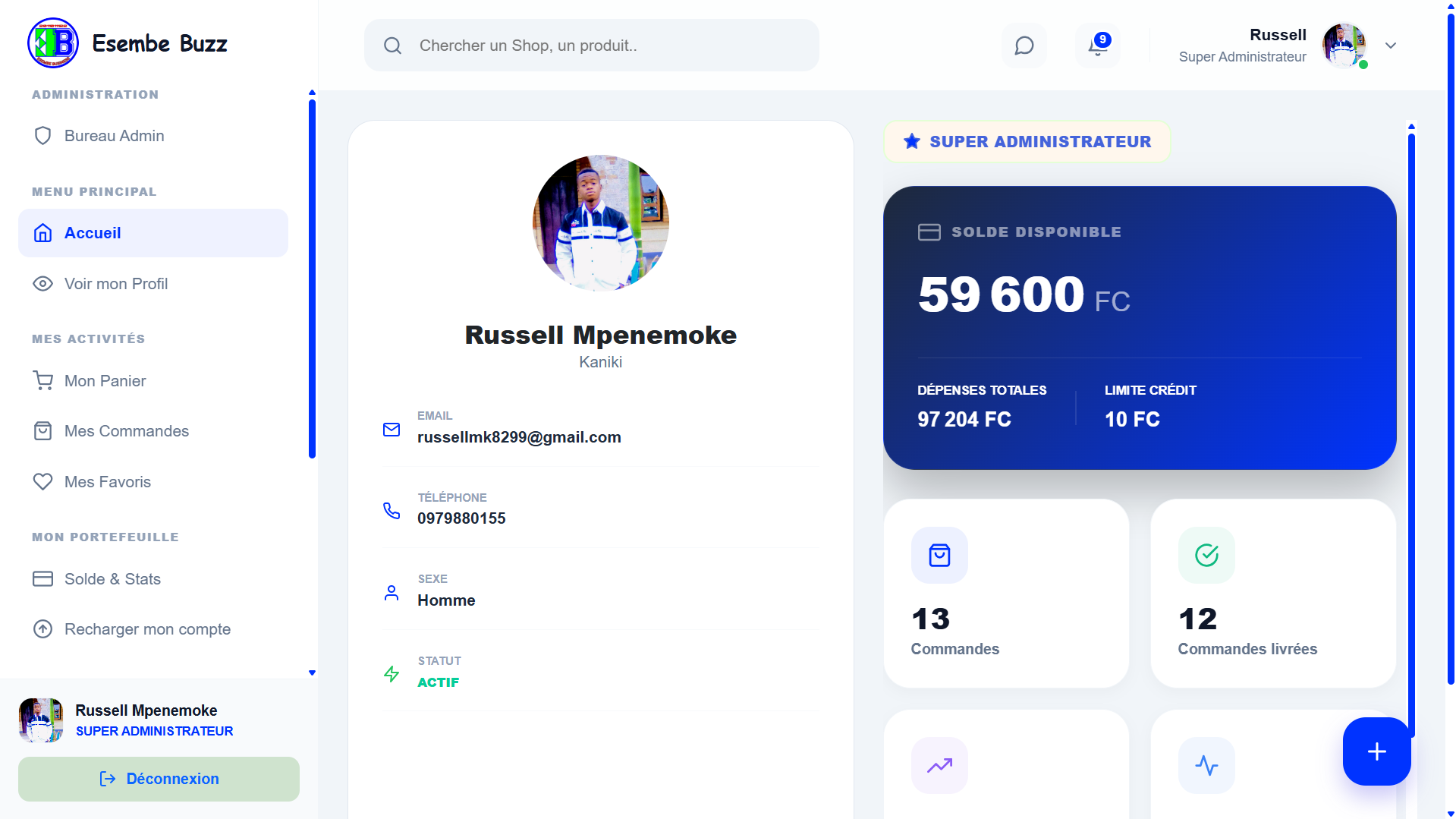This screenshot has width=1456, height=819.
Task: Open Recharger mon compte
Action: point(153,629)
